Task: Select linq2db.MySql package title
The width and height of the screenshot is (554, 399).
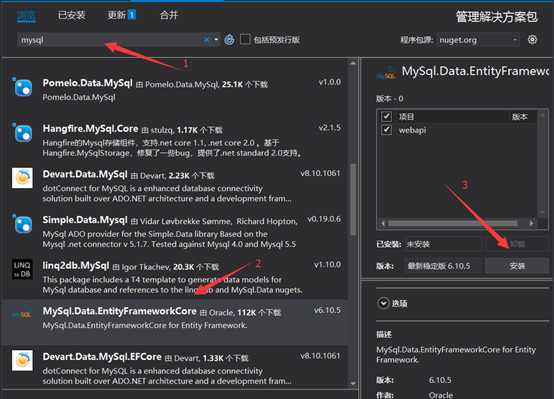Action: click(76, 265)
